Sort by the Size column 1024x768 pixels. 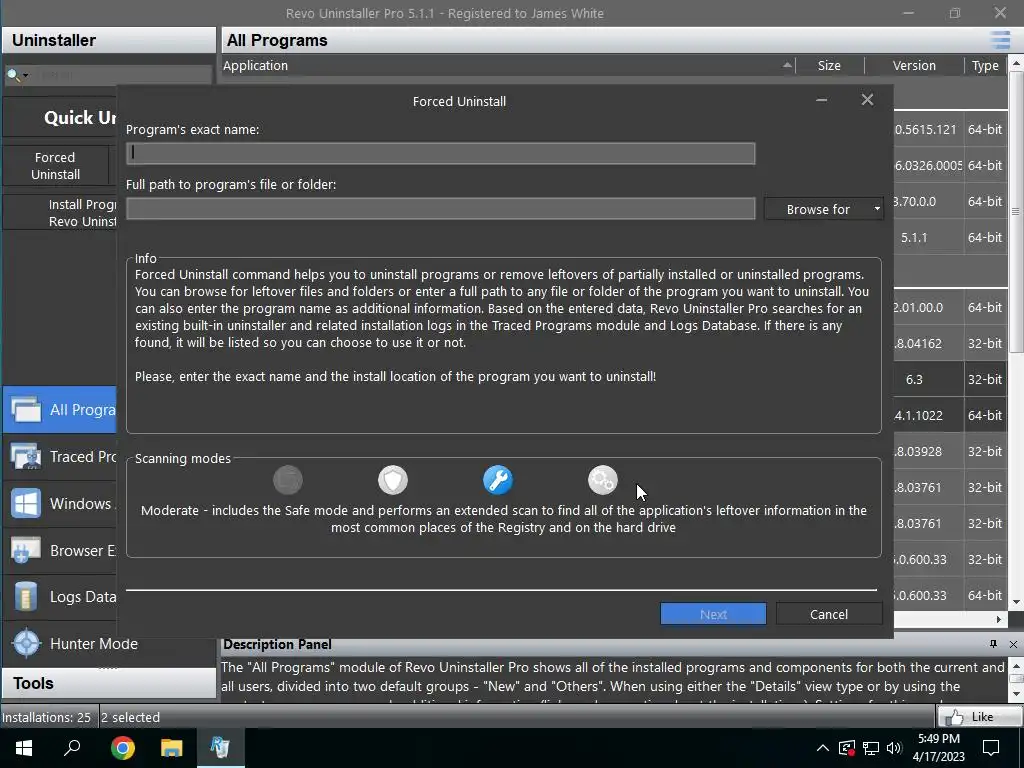pos(829,65)
